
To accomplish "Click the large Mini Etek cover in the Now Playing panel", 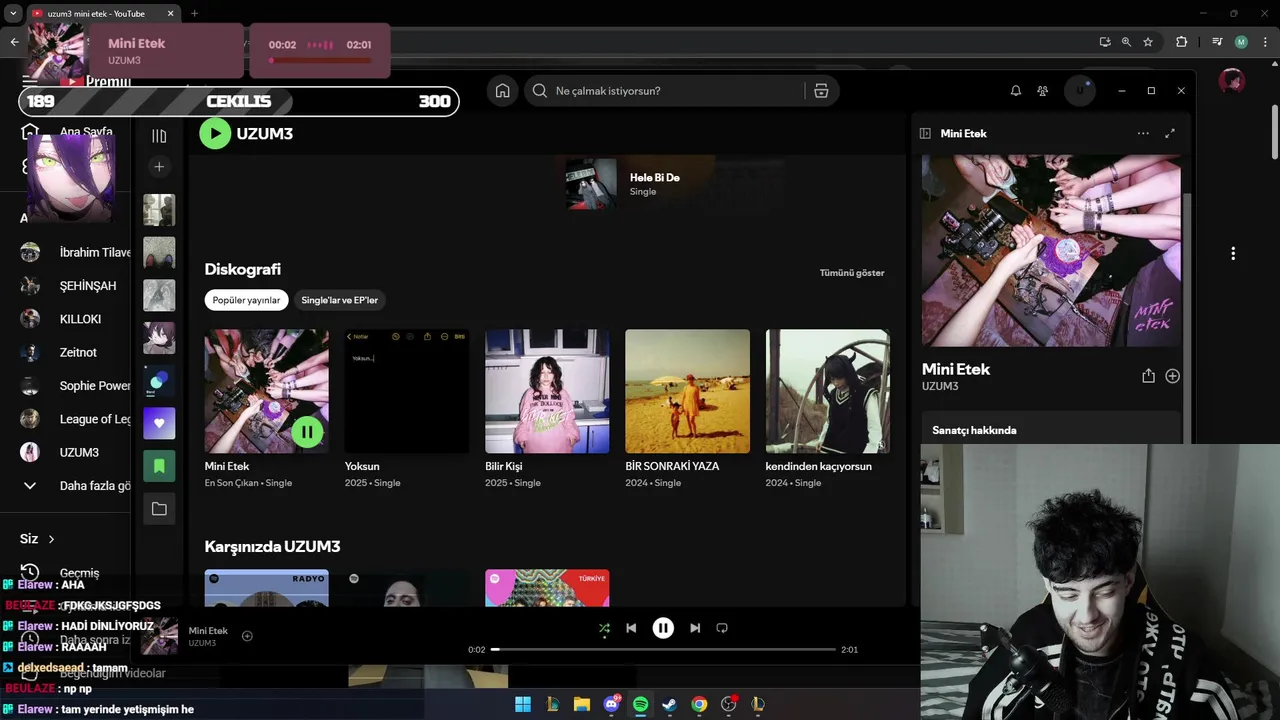I will pos(1051,250).
